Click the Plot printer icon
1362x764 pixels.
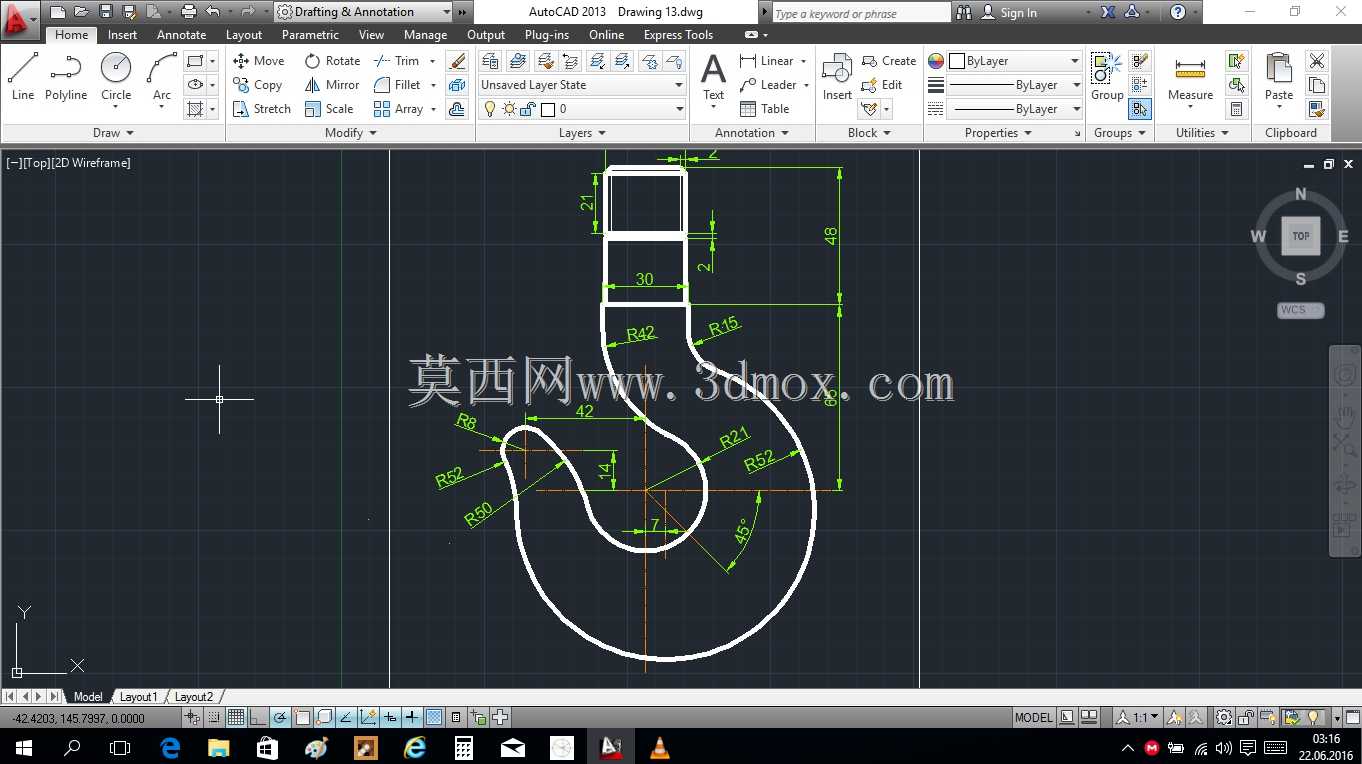coord(188,12)
